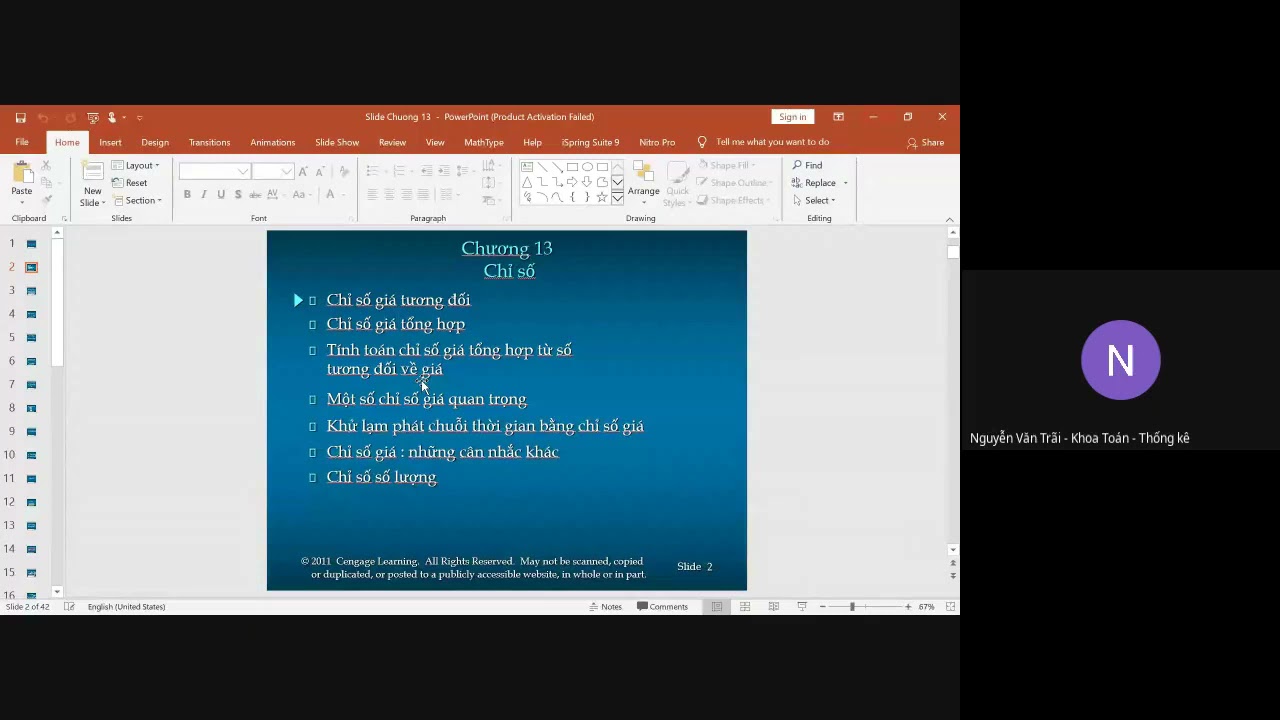
Task: Select slide 10 thumbnail
Action: pyautogui.click(x=31, y=455)
